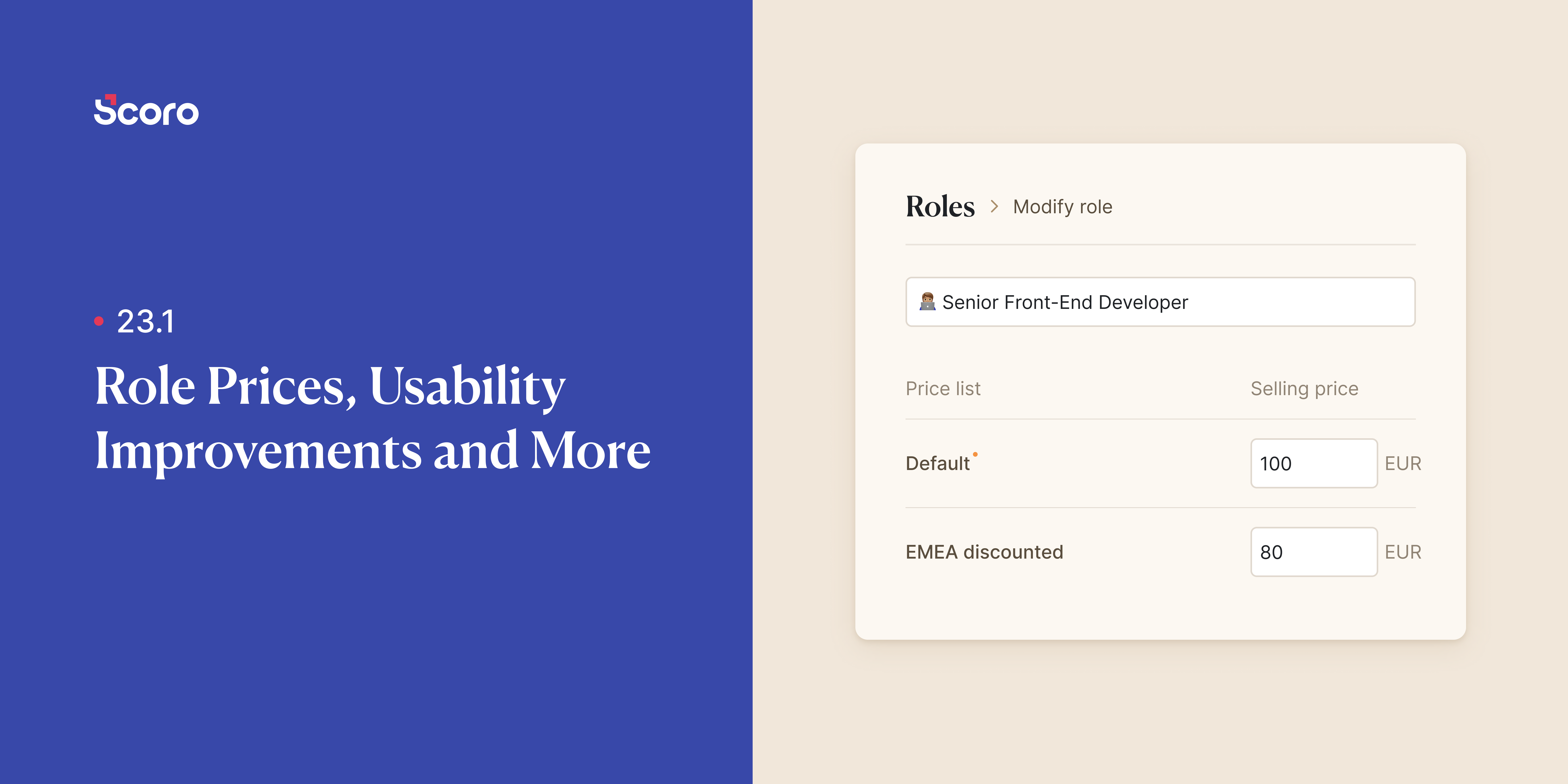Click the EMEA discounted price field showing 80

coord(1314,552)
